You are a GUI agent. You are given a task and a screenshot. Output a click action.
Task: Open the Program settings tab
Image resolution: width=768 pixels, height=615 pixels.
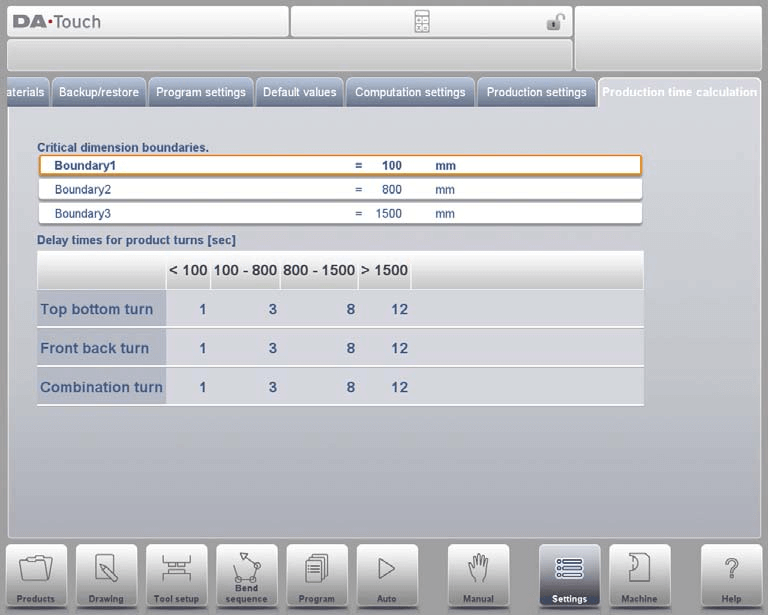click(200, 92)
